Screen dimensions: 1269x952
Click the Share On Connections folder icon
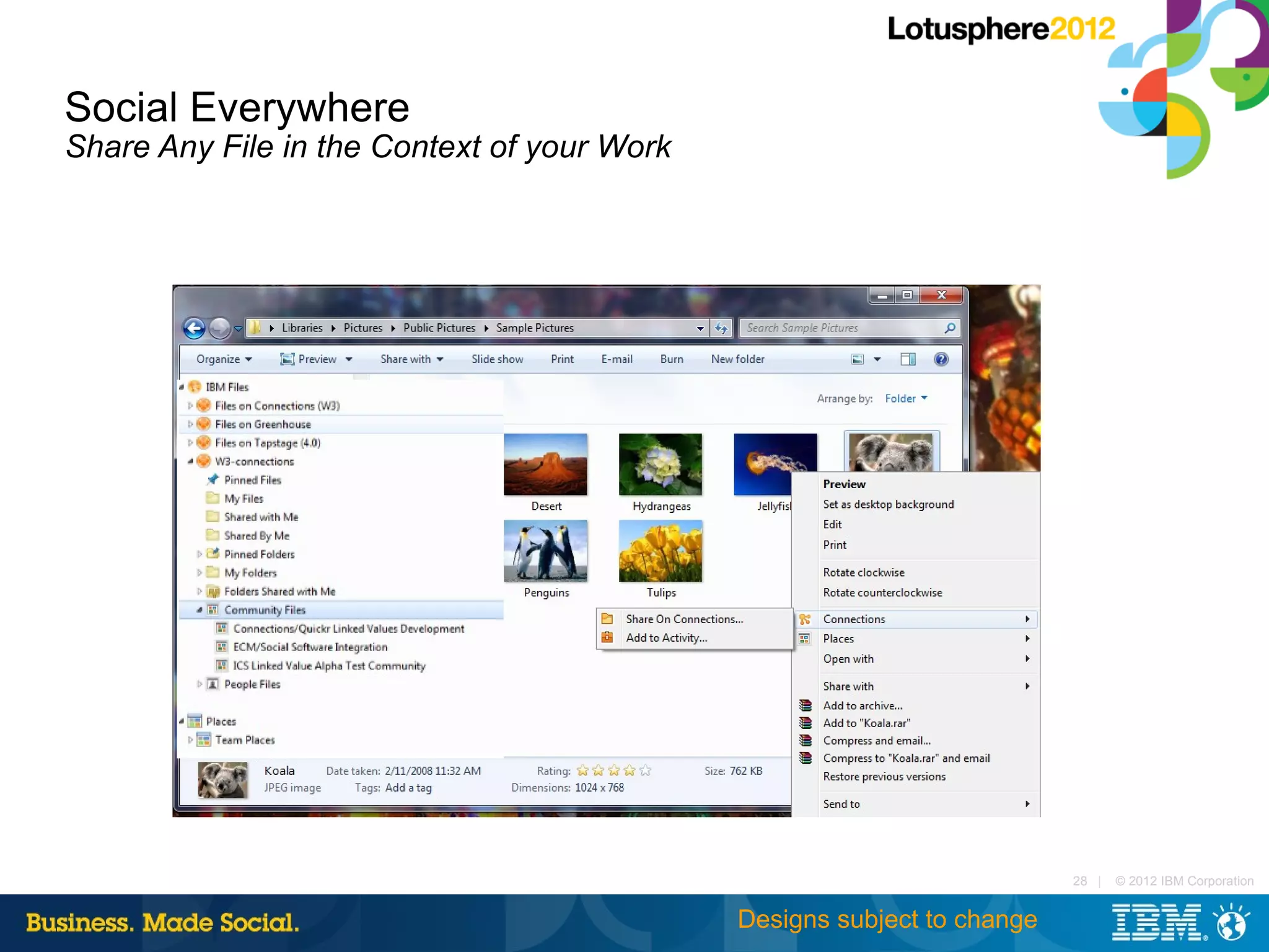click(607, 619)
